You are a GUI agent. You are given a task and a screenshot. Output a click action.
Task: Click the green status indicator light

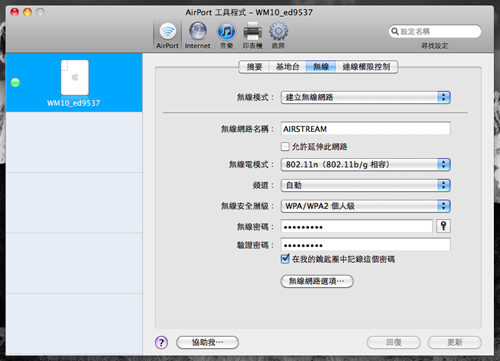pyautogui.click(x=15, y=82)
